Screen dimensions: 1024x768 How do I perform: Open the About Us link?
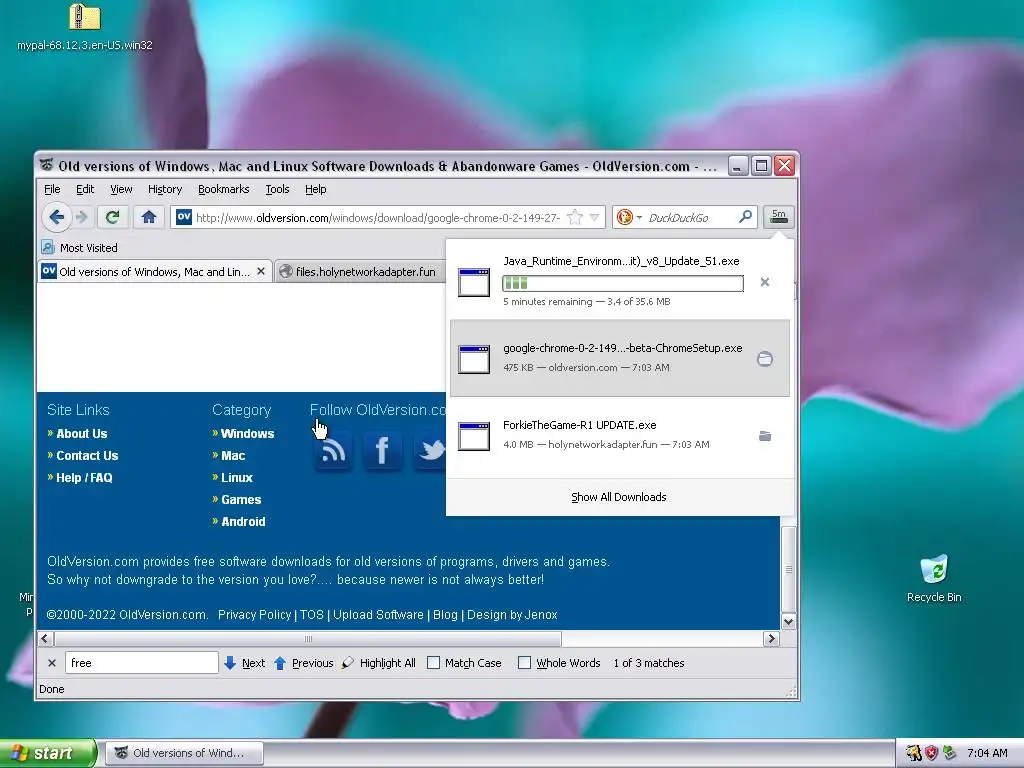(x=82, y=434)
